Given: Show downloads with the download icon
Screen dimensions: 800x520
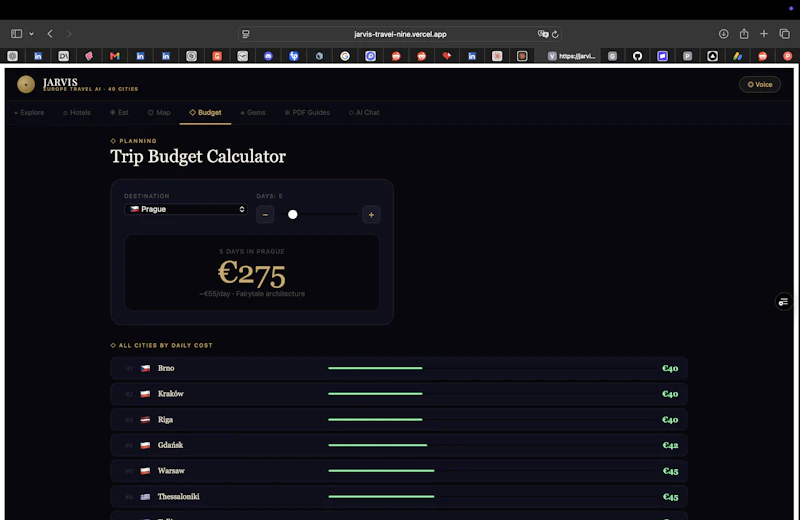Looking at the screenshot, I should click(x=723, y=34).
